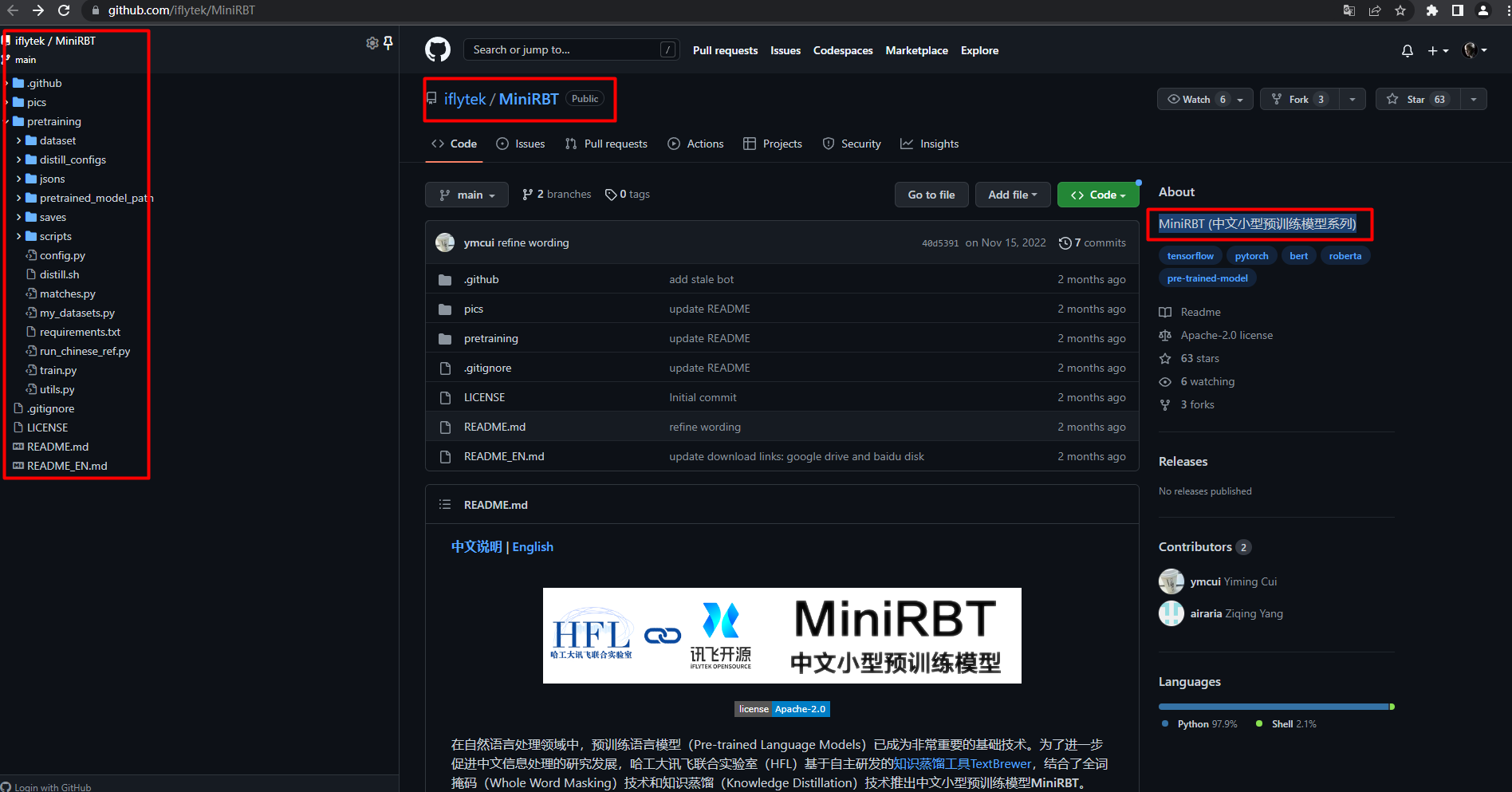Open the pics folder in file list
Screen dimensions: 1512x792
click(474, 309)
